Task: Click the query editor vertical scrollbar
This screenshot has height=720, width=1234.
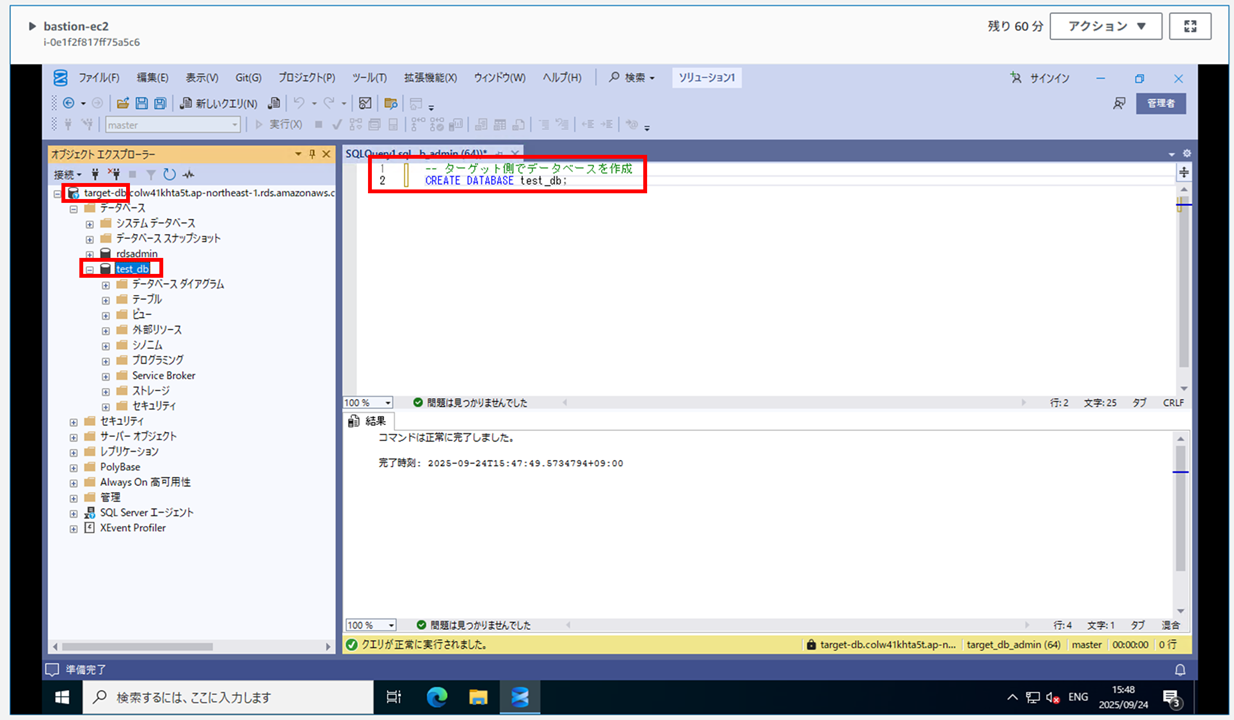Action: [x=1184, y=289]
